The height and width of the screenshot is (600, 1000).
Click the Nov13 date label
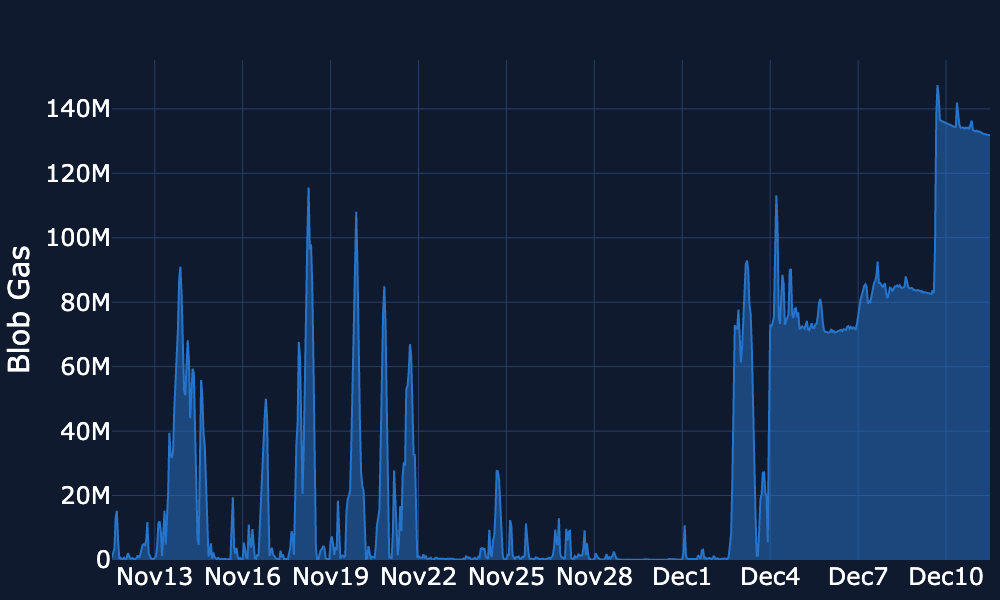(154, 577)
